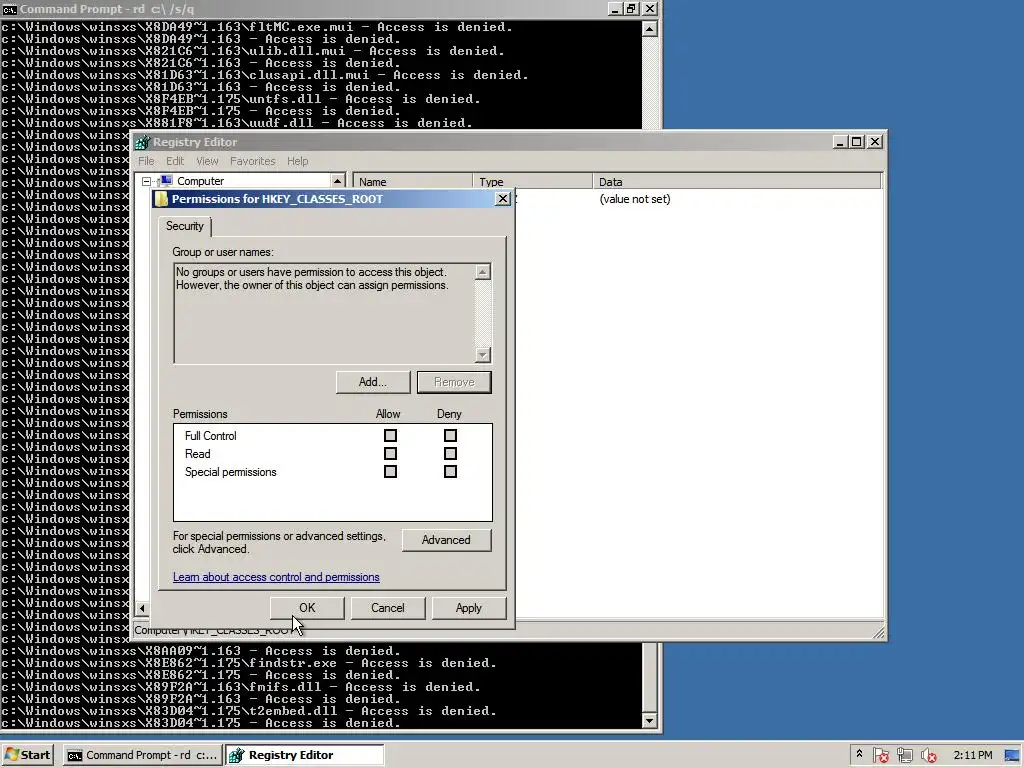Check Deny for Full Control
Viewport: 1024px width, 768px height.
click(x=450, y=436)
